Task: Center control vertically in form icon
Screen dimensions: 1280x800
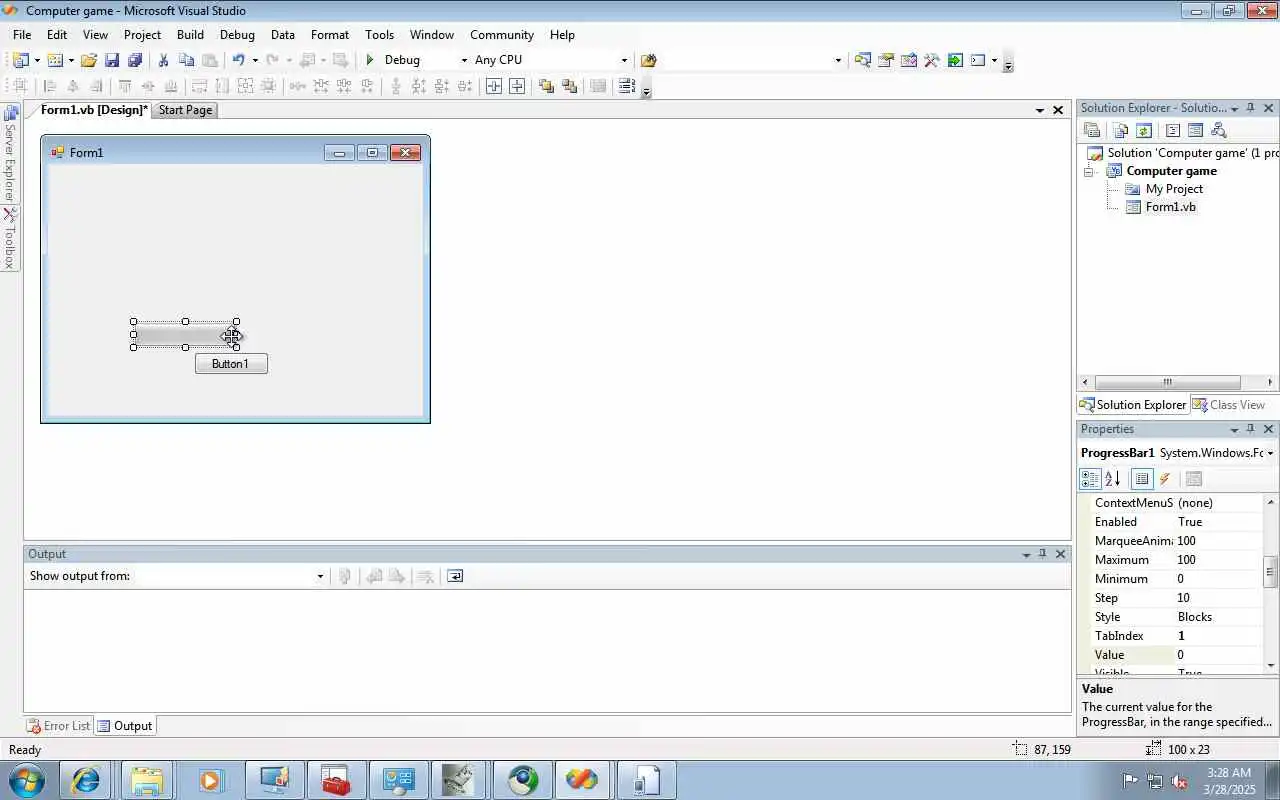Action: tap(517, 86)
